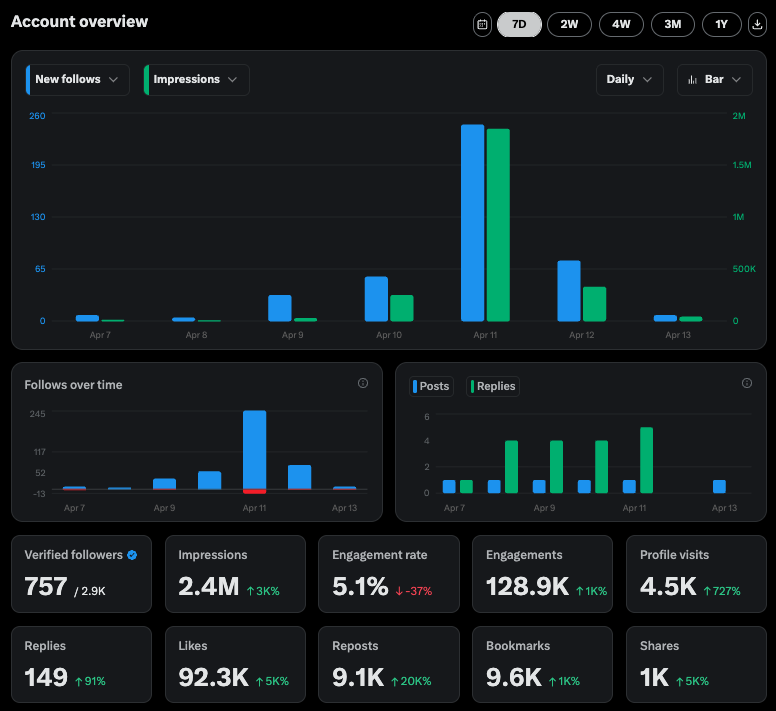Click the bar chart icon in Bar selector

pos(693,80)
